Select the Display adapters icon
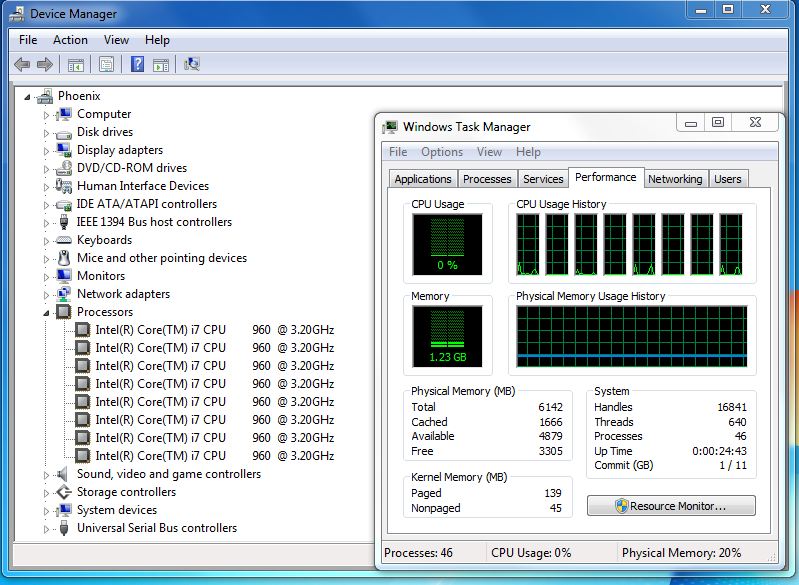 [64, 150]
